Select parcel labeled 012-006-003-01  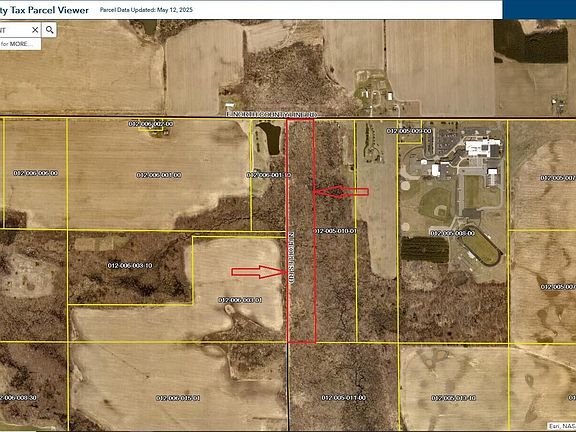[x=240, y=300]
